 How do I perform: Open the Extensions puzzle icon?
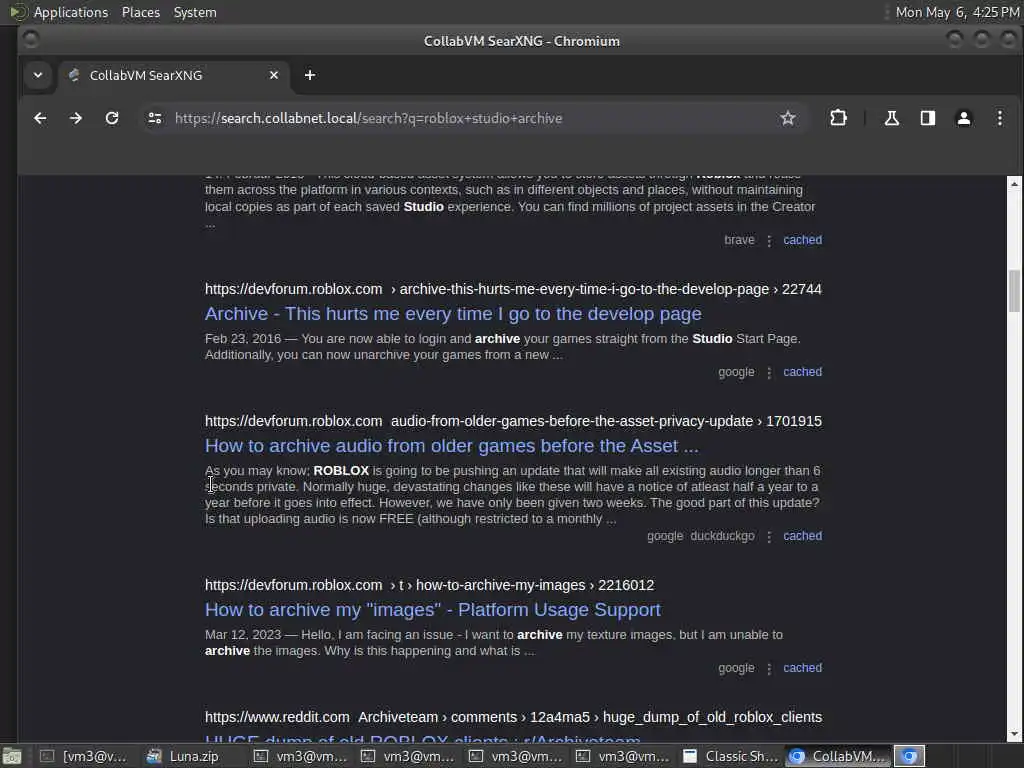point(838,118)
